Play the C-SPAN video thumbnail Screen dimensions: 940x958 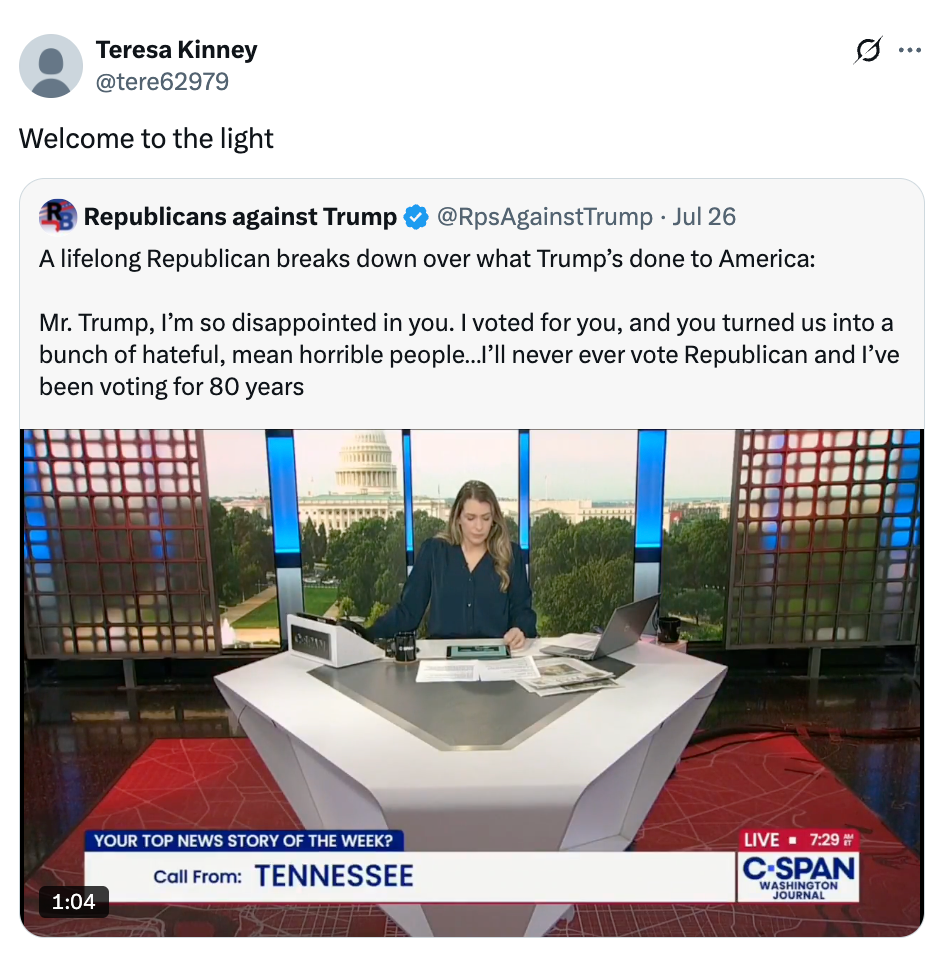(472, 683)
